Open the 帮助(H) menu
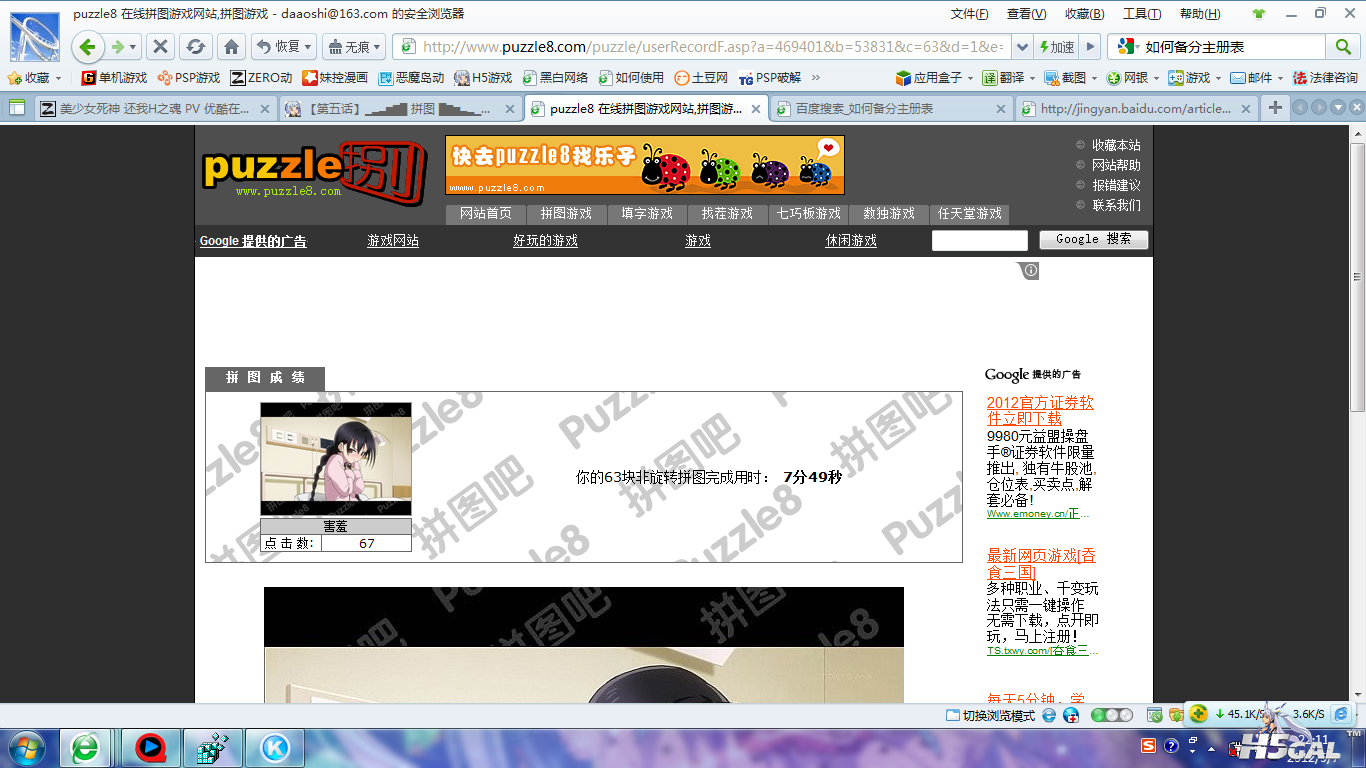This screenshot has height=768, width=1366. tap(1200, 14)
